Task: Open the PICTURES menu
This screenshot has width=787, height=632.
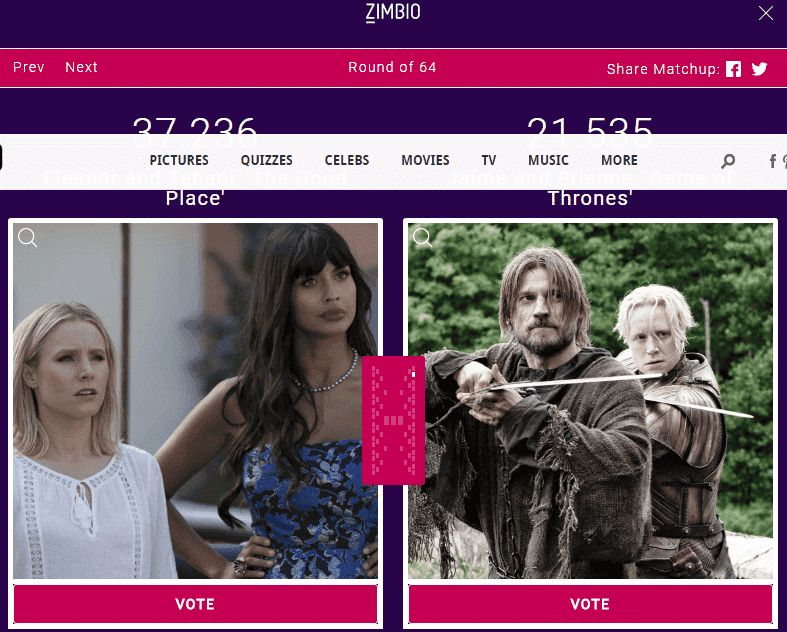Action: [x=179, y=160]
